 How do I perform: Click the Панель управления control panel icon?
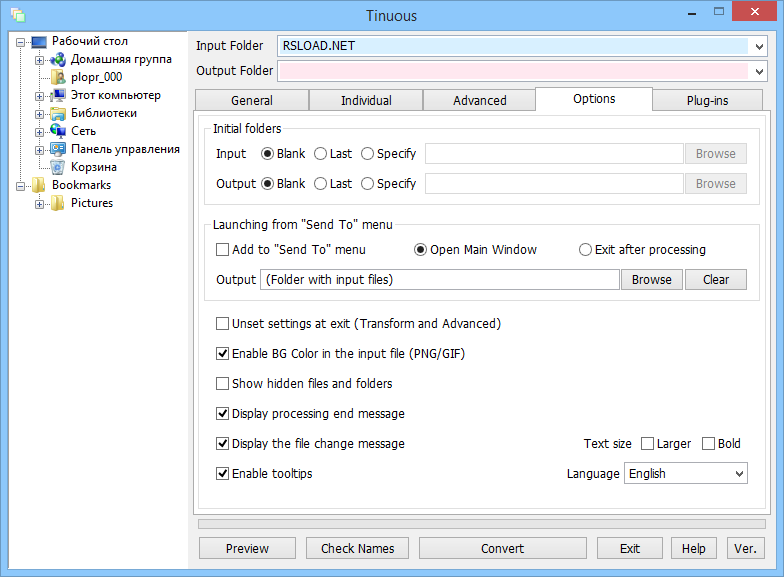[58, 149]
